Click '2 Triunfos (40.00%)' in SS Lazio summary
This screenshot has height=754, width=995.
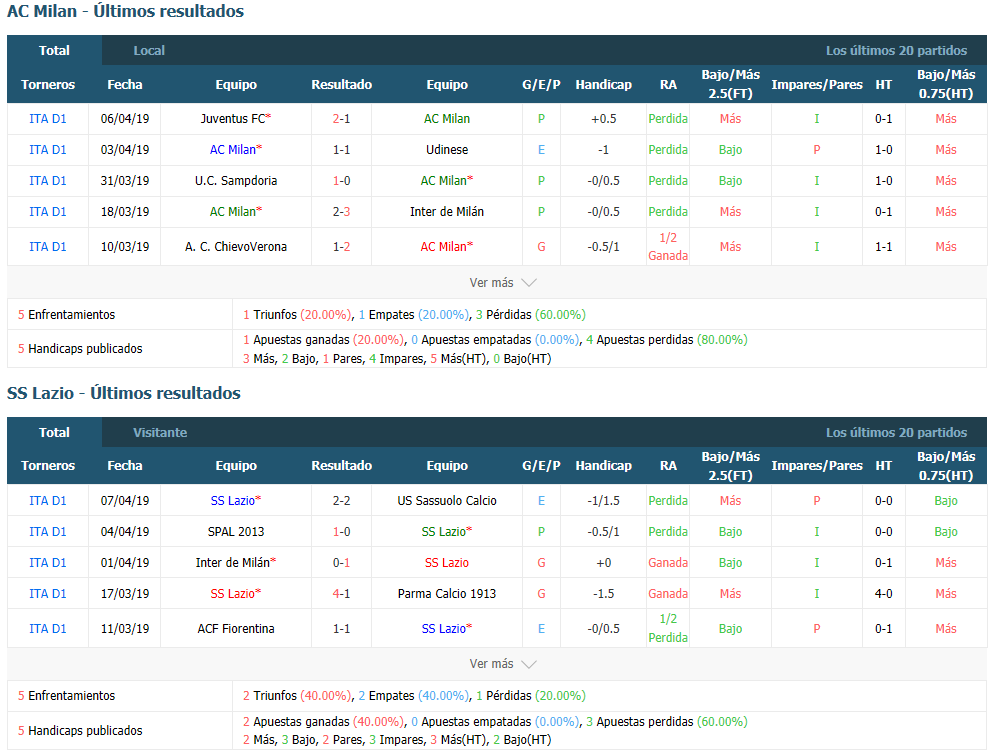(298, 696)
